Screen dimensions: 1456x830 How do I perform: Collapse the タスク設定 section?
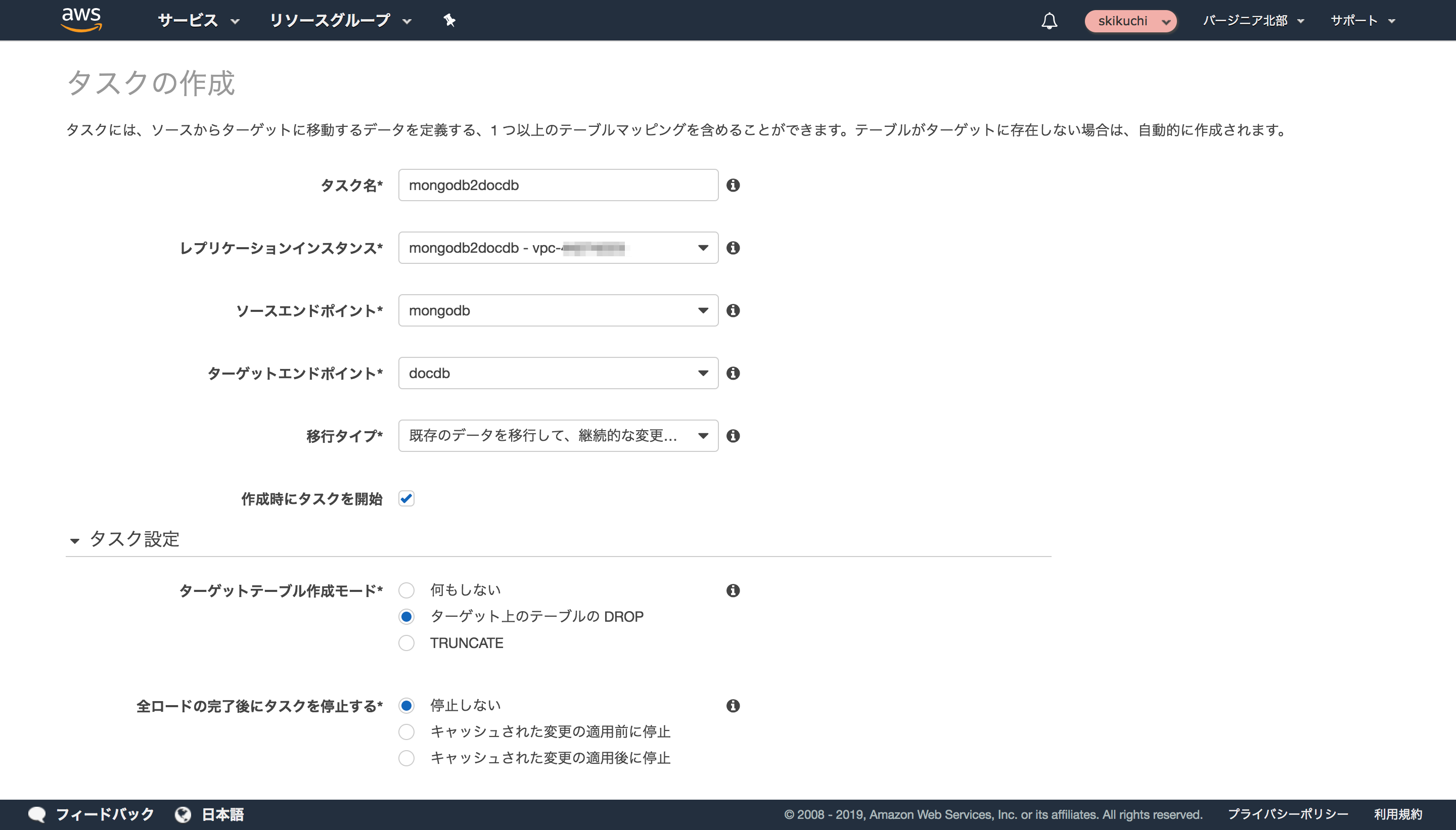point(75,540)
